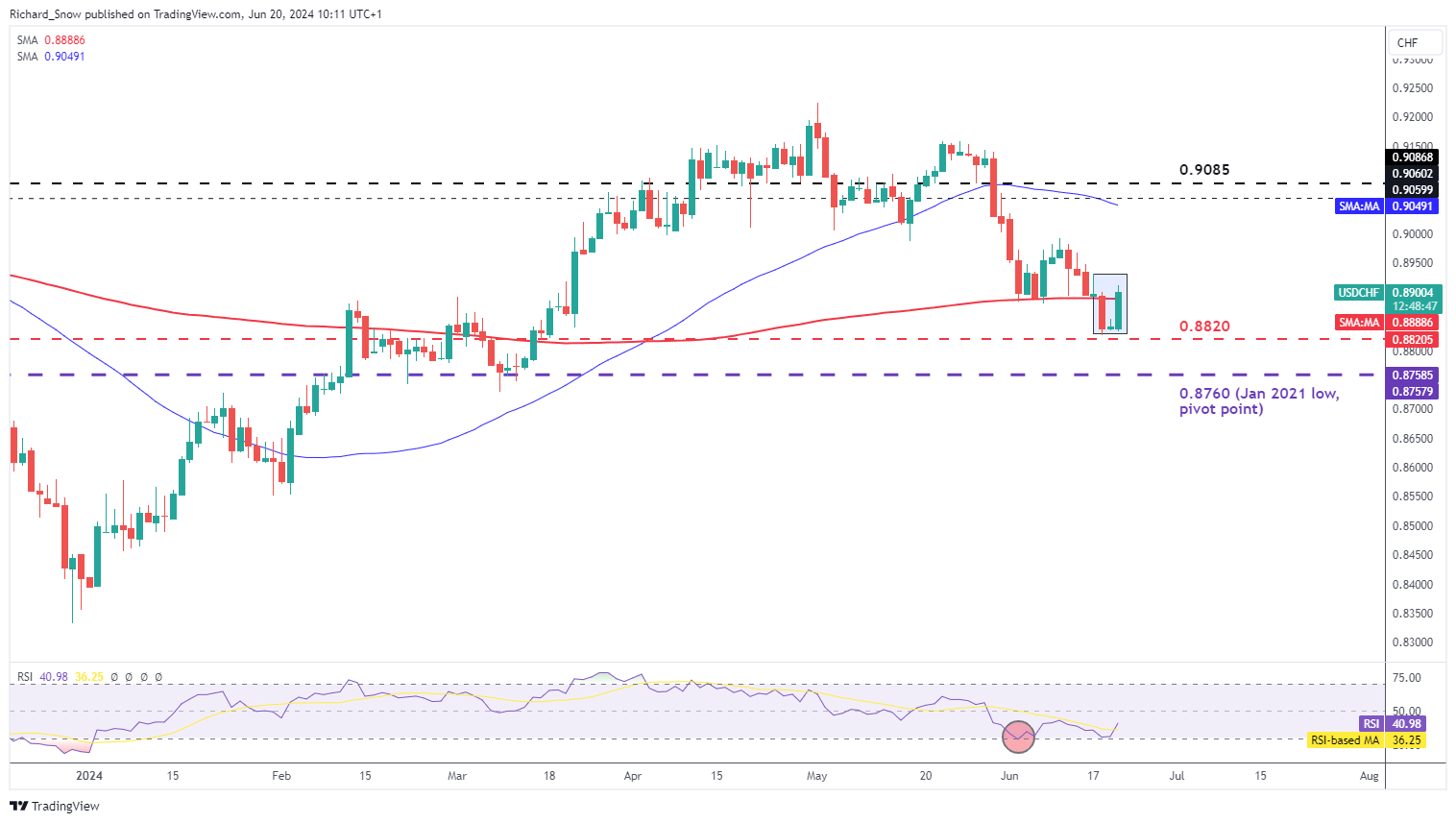Click the Mar time axis label
This screenshot has height=823, width=1456.
pos(457,776)
